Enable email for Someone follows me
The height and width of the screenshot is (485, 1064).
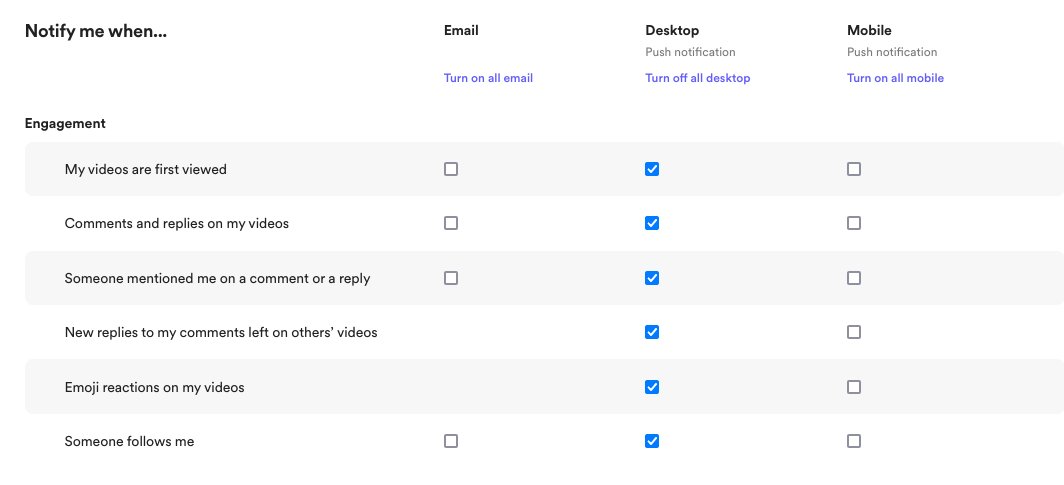(451, 442)
